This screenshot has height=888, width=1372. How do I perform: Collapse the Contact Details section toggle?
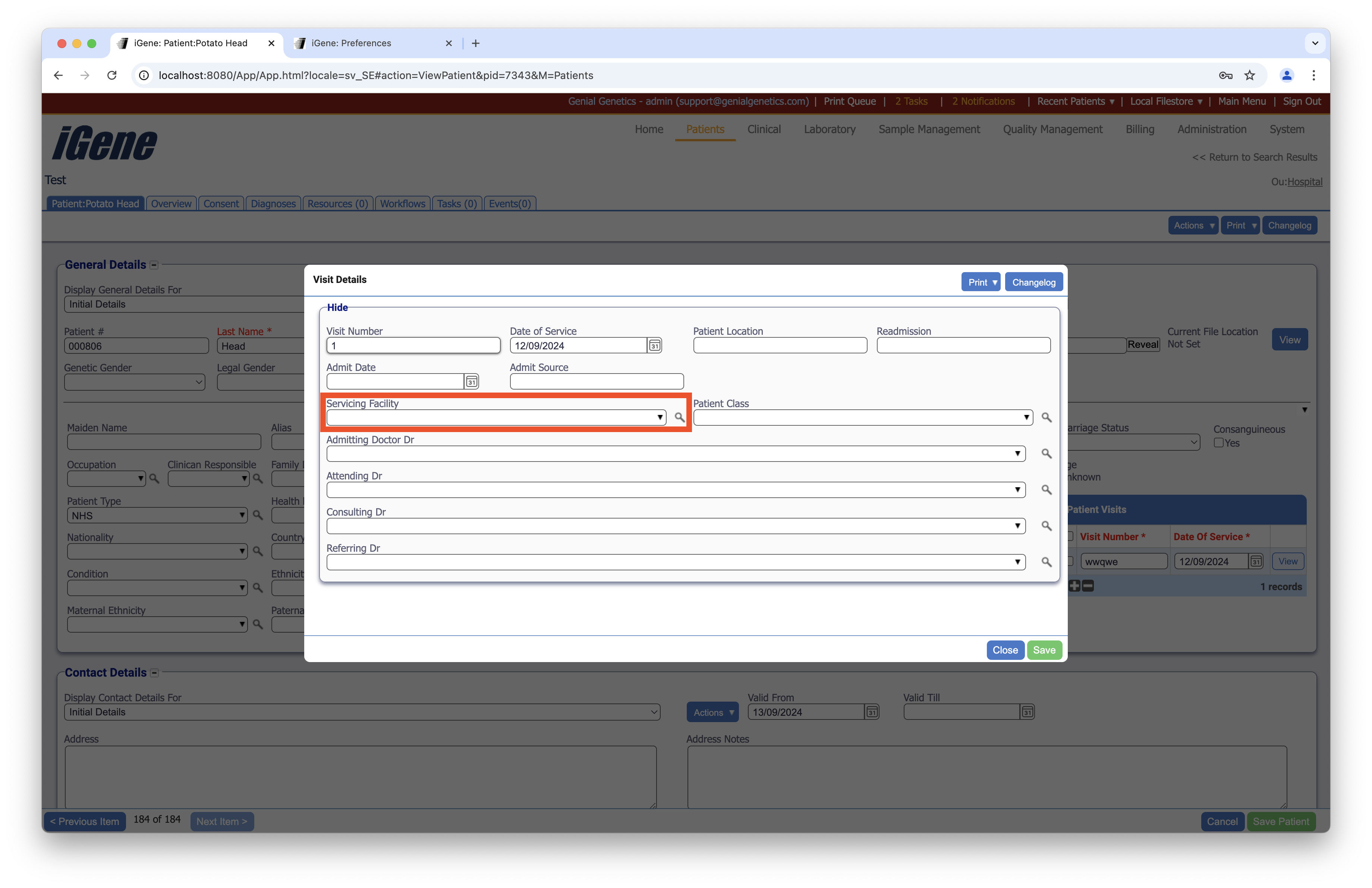point(154,673)
